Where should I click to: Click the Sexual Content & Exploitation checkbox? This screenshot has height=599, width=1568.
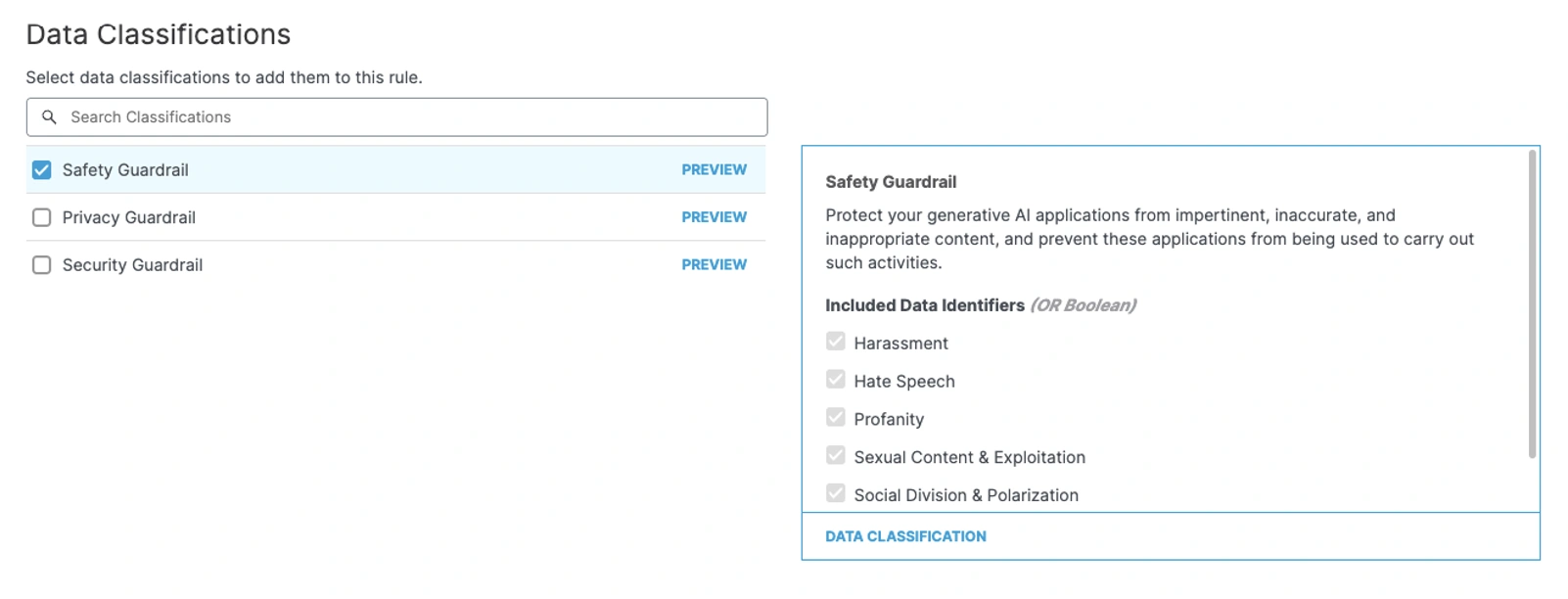coord(835,456)
